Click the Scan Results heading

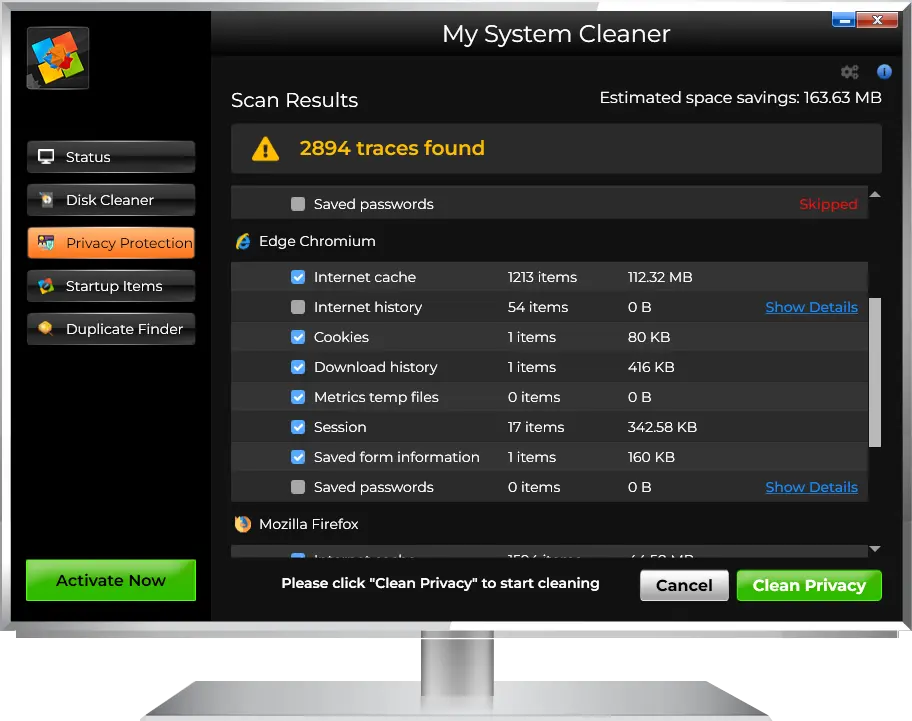point(294,101)
